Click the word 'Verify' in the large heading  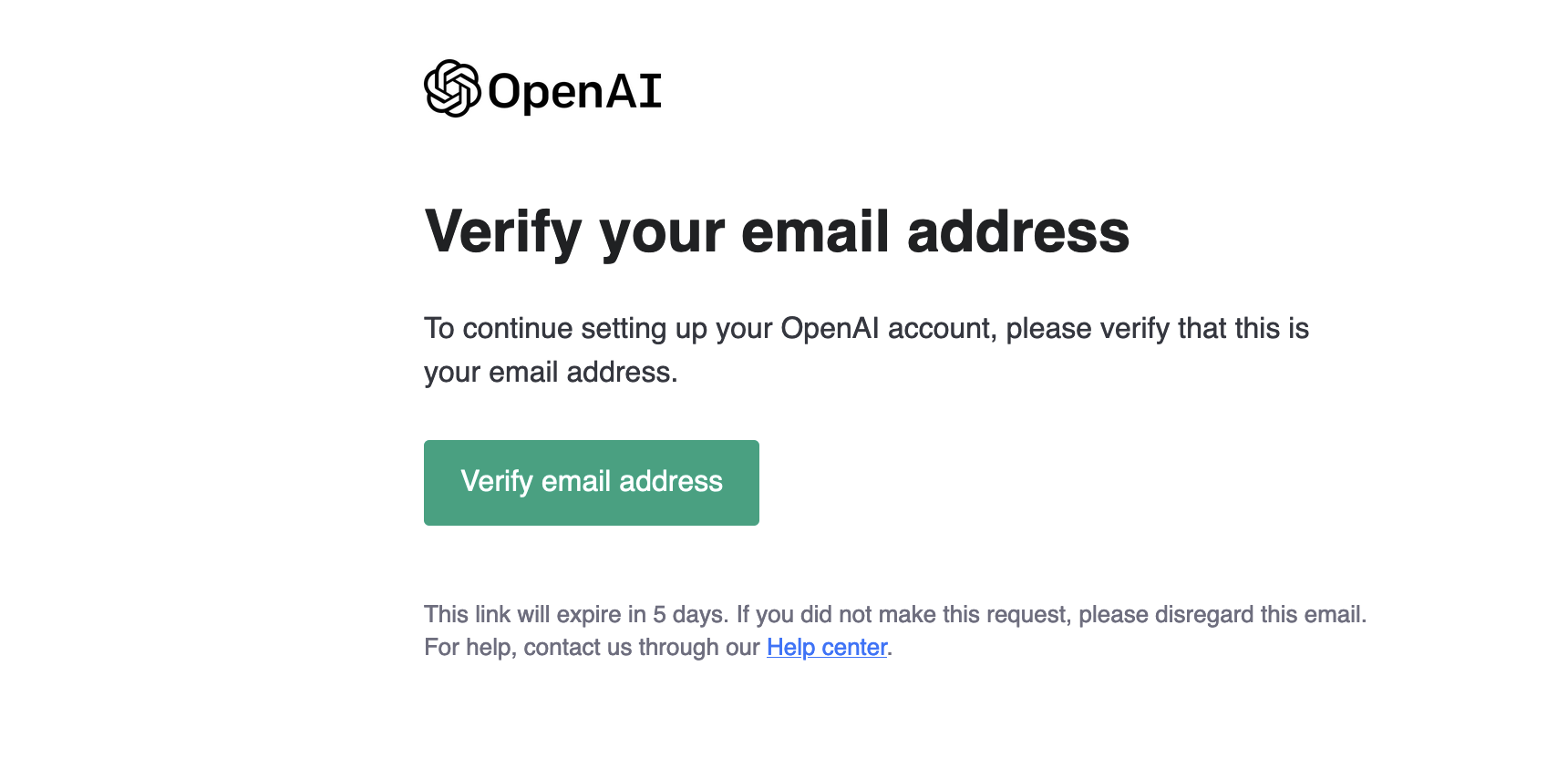pyautogui.click(x=503, y=232)
